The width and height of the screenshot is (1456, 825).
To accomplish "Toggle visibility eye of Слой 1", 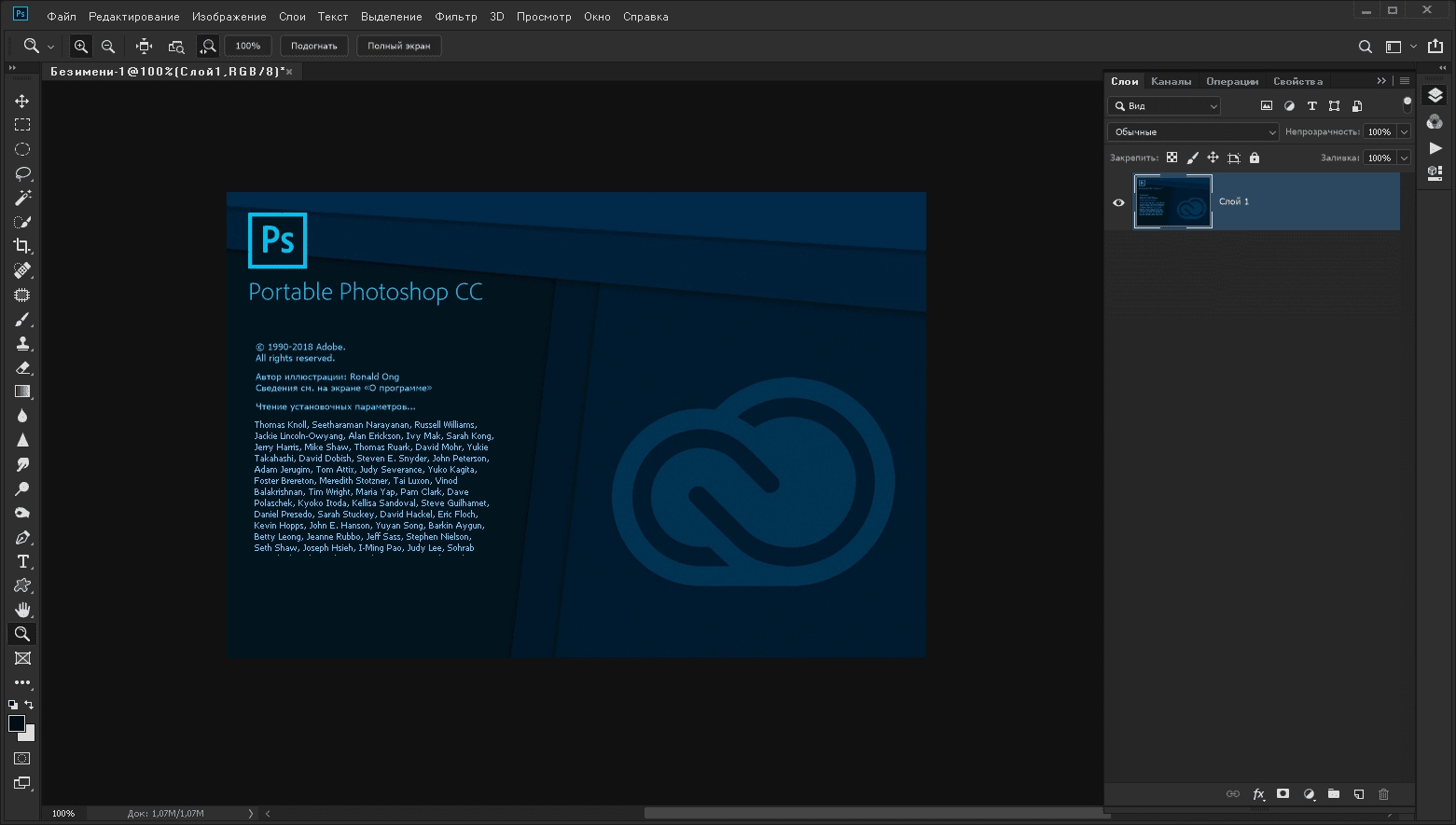I will click(x=1118, y=202).
